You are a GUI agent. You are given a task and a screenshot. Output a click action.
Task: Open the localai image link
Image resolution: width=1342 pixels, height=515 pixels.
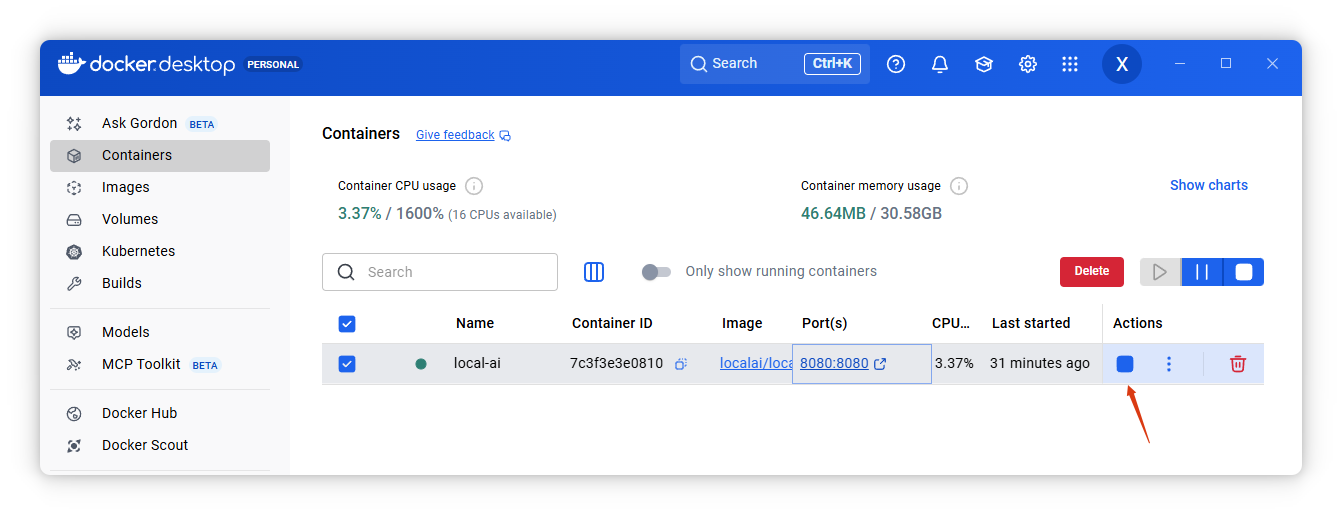coord(756,363)
